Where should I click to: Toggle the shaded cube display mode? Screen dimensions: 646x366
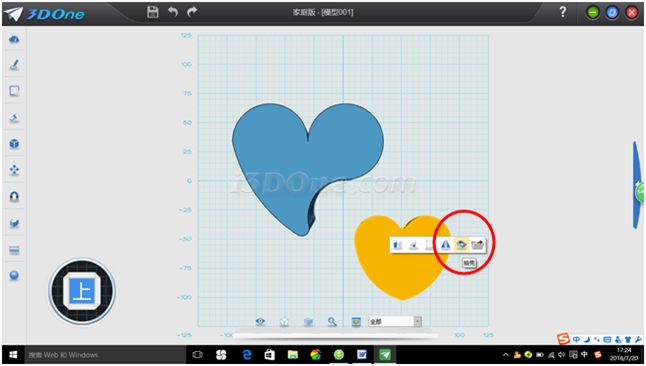tap(308, 321)
